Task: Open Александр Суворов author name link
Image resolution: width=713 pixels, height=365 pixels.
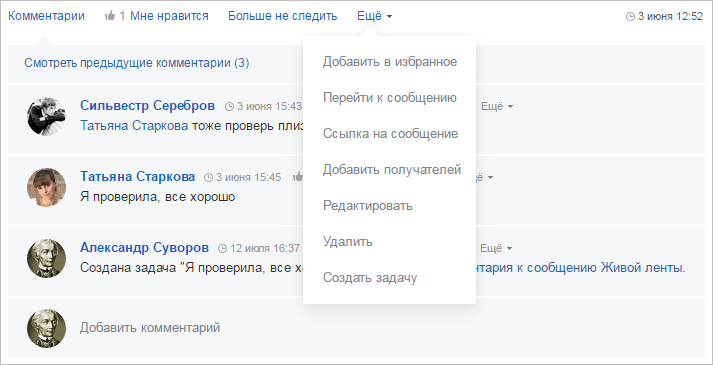Action: 144,248
